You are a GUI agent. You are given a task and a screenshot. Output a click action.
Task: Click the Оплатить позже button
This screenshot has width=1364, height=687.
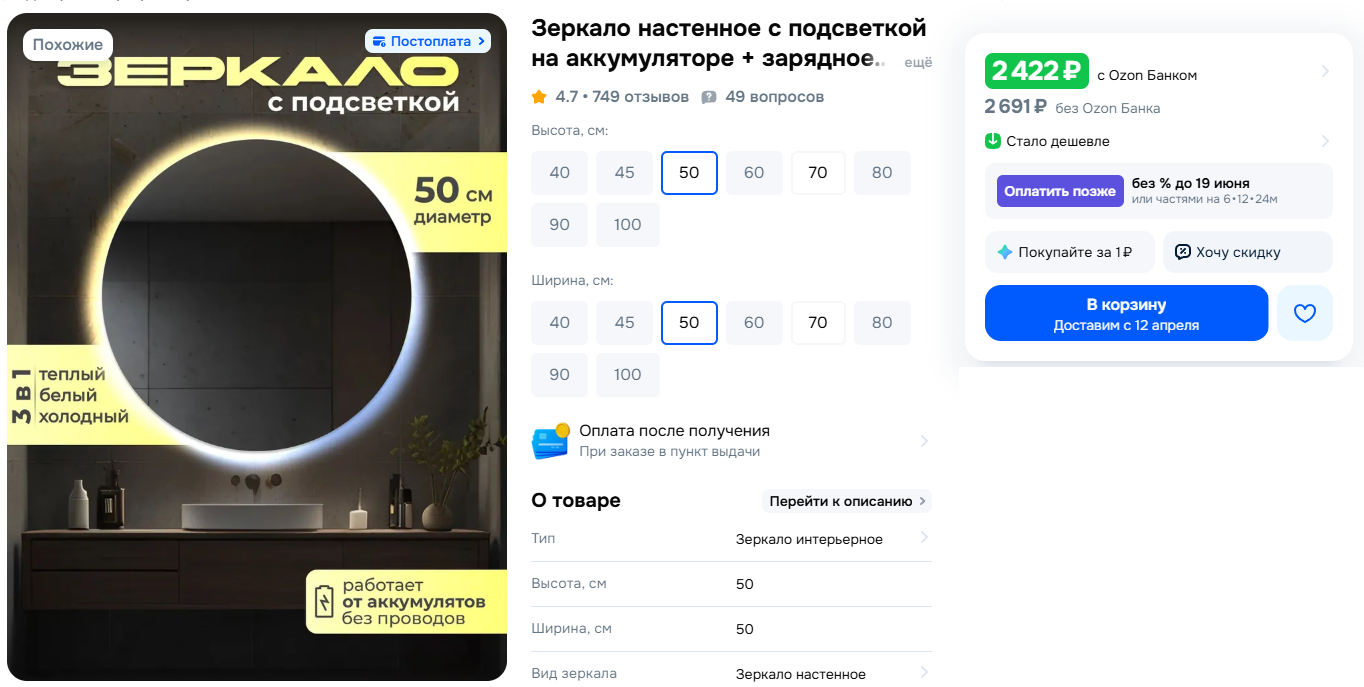[x=1060, y=191]
